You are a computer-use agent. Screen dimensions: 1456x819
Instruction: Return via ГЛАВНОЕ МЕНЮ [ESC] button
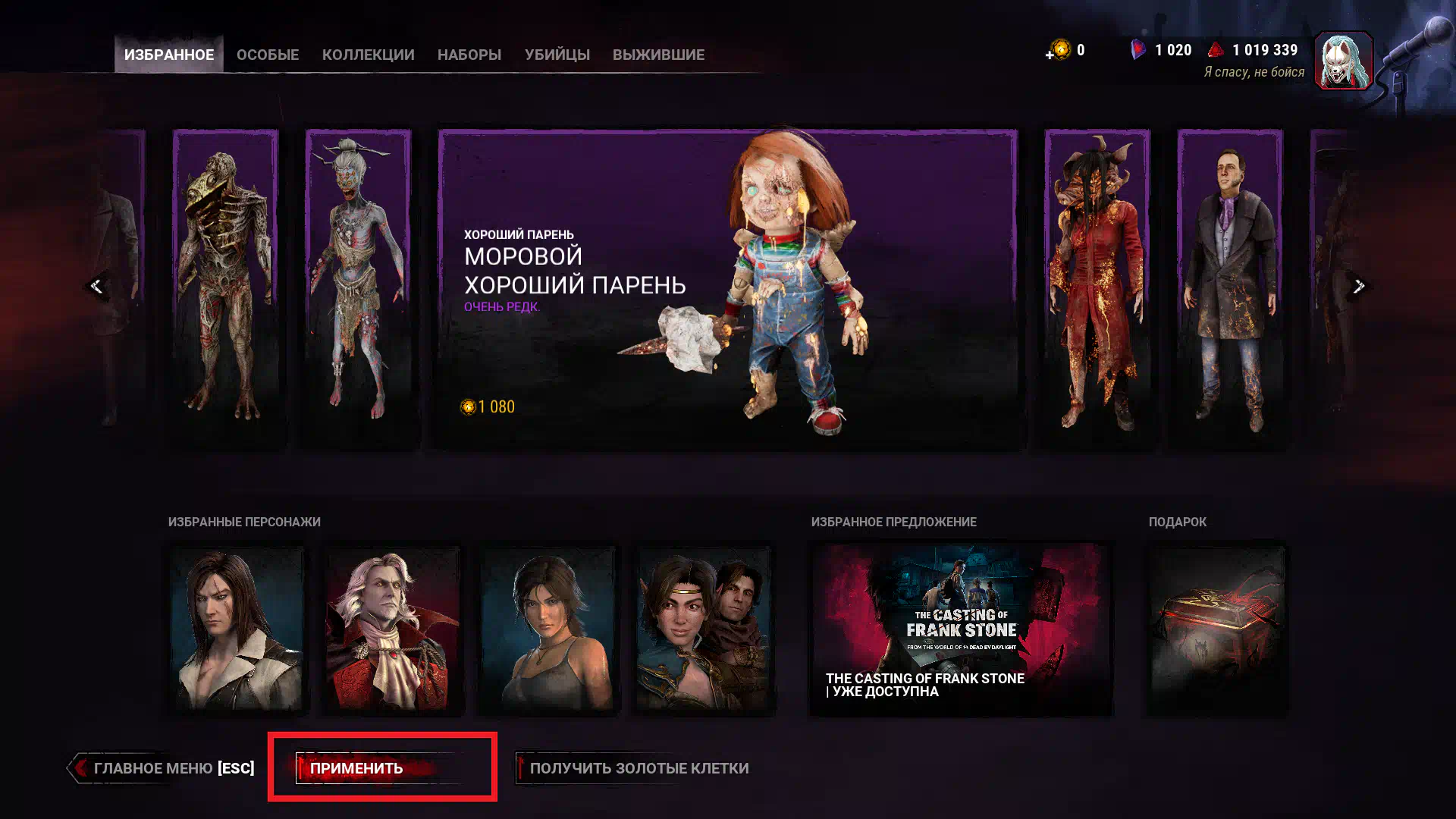coord(162,768)
